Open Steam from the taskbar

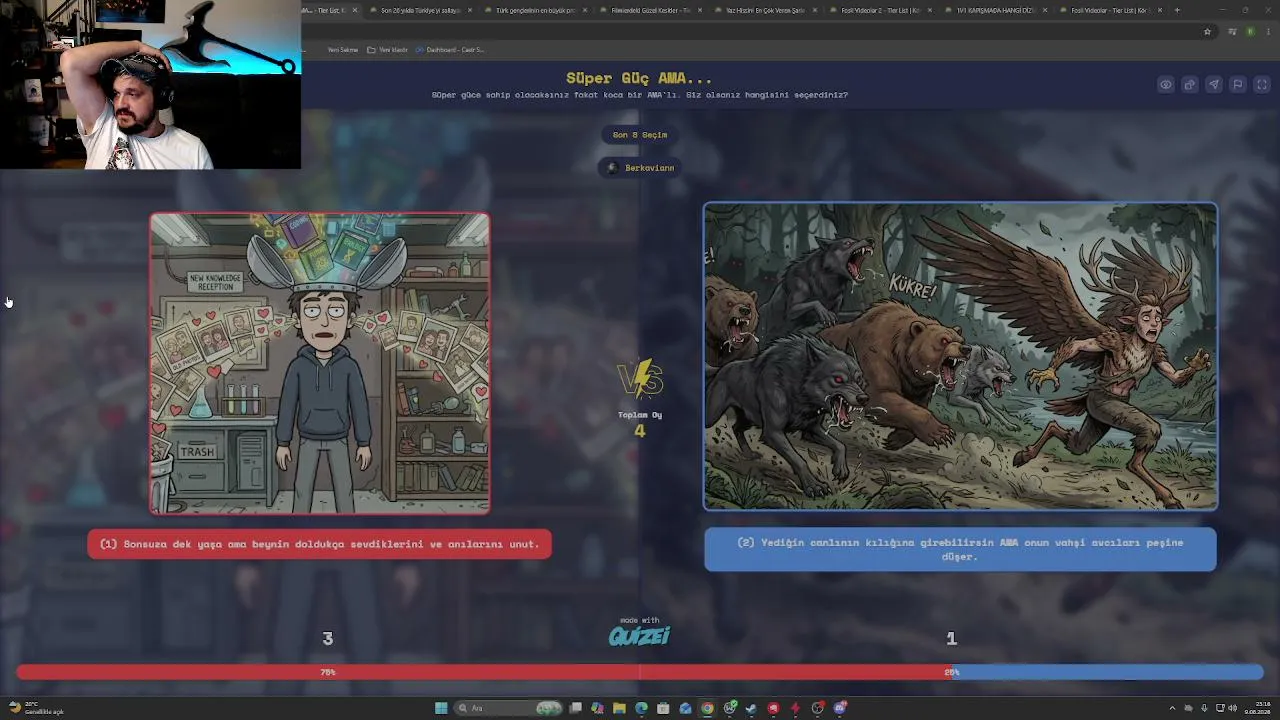pos(751,708)
